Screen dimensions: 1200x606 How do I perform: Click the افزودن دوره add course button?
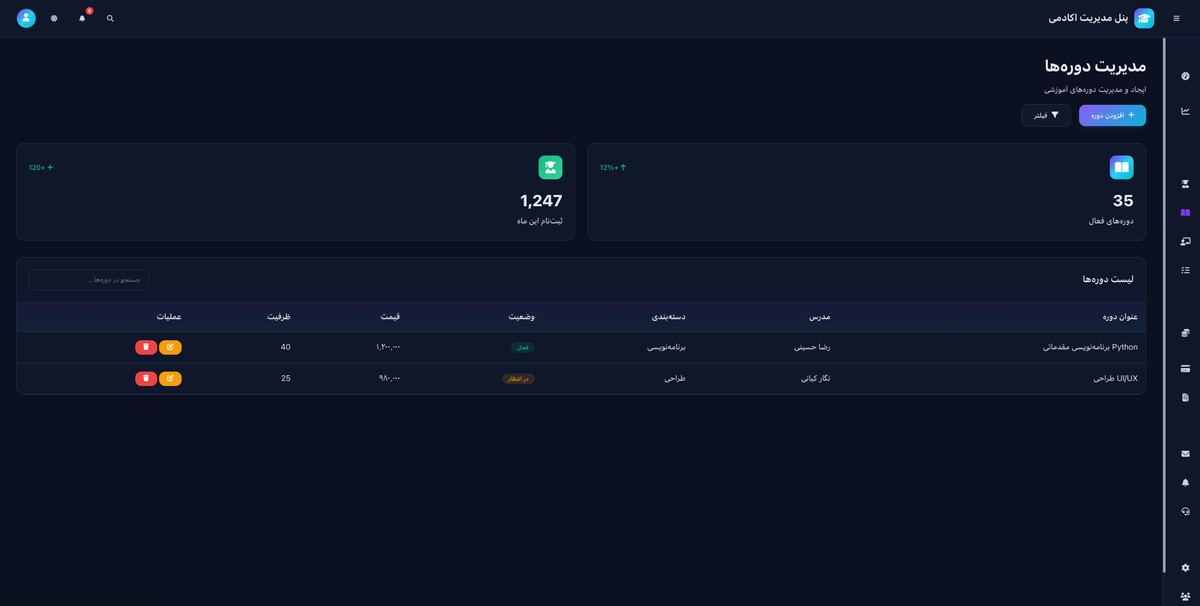1112,116
